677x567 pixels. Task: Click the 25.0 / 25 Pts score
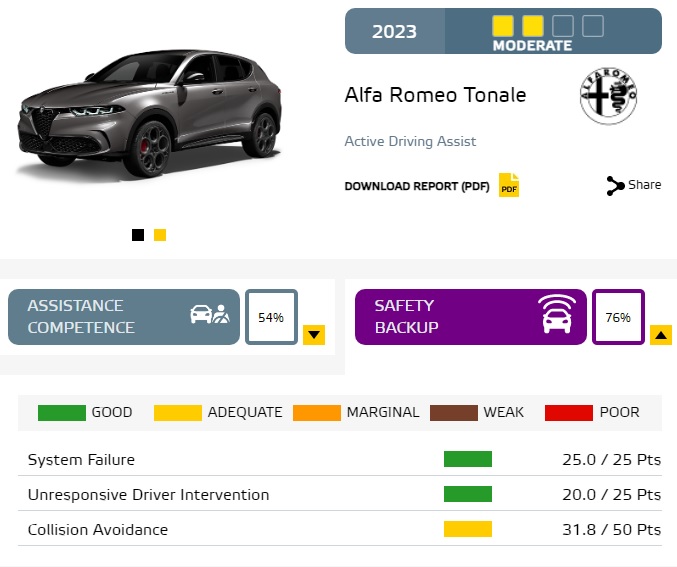point(611,459)
